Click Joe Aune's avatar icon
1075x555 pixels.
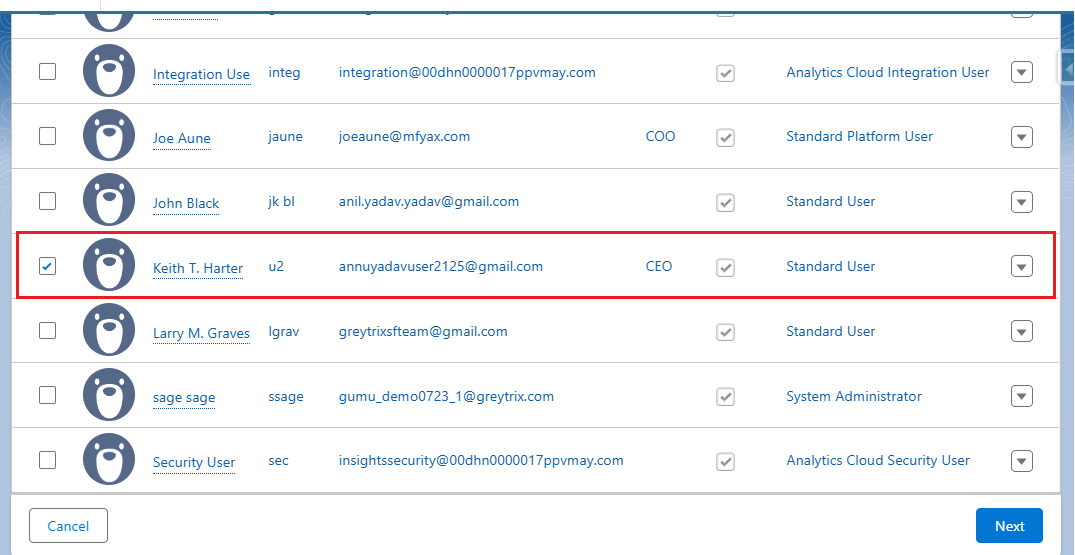click(x=109, y=136)
